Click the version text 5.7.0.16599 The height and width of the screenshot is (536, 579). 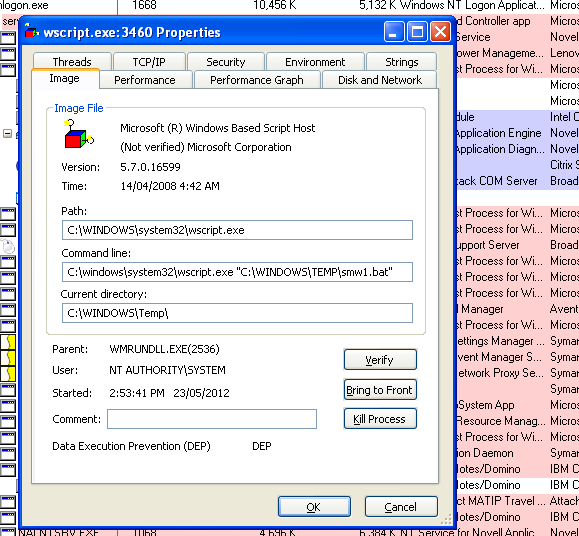150,167
